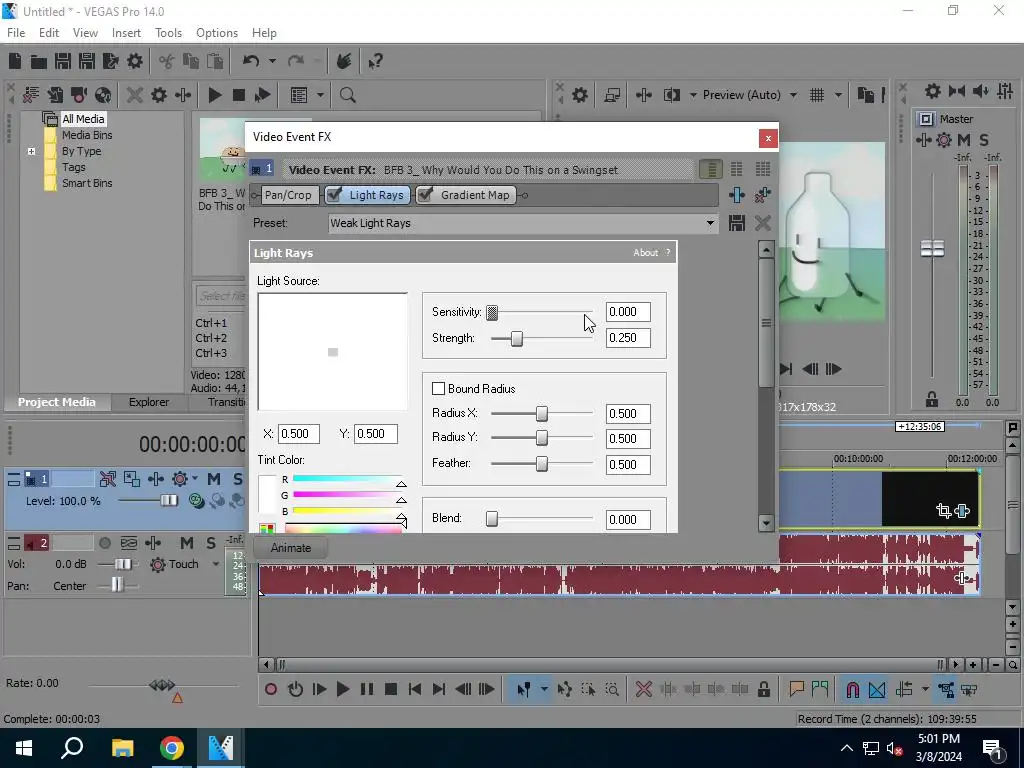The image size is (1024, 768).
Task: Open the Views dropdown arrow in Project Media
Action: (x=320, y=95)
